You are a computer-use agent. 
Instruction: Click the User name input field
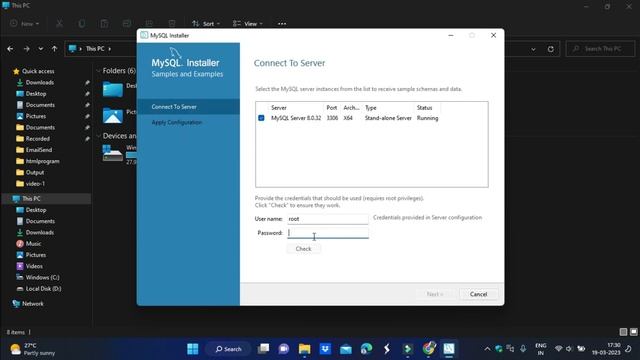click(x=328, y=219)
